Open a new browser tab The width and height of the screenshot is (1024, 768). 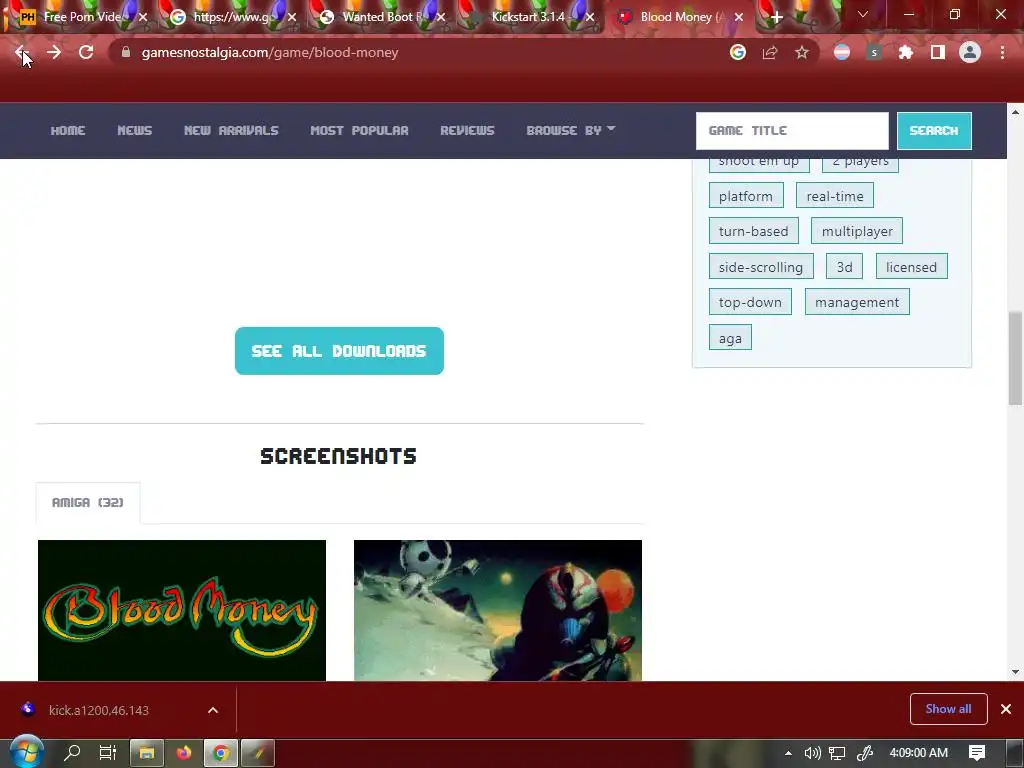[776, 17]
